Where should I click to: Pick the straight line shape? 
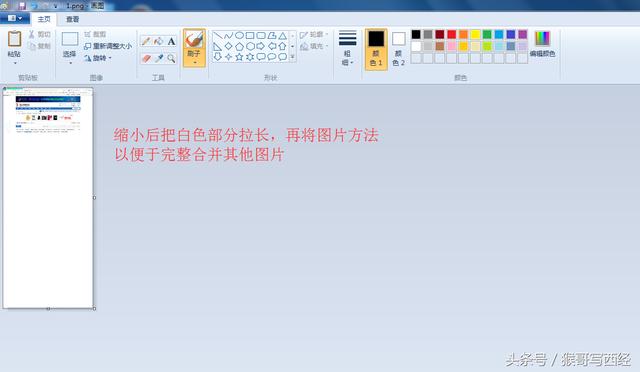tap(218, 36)
